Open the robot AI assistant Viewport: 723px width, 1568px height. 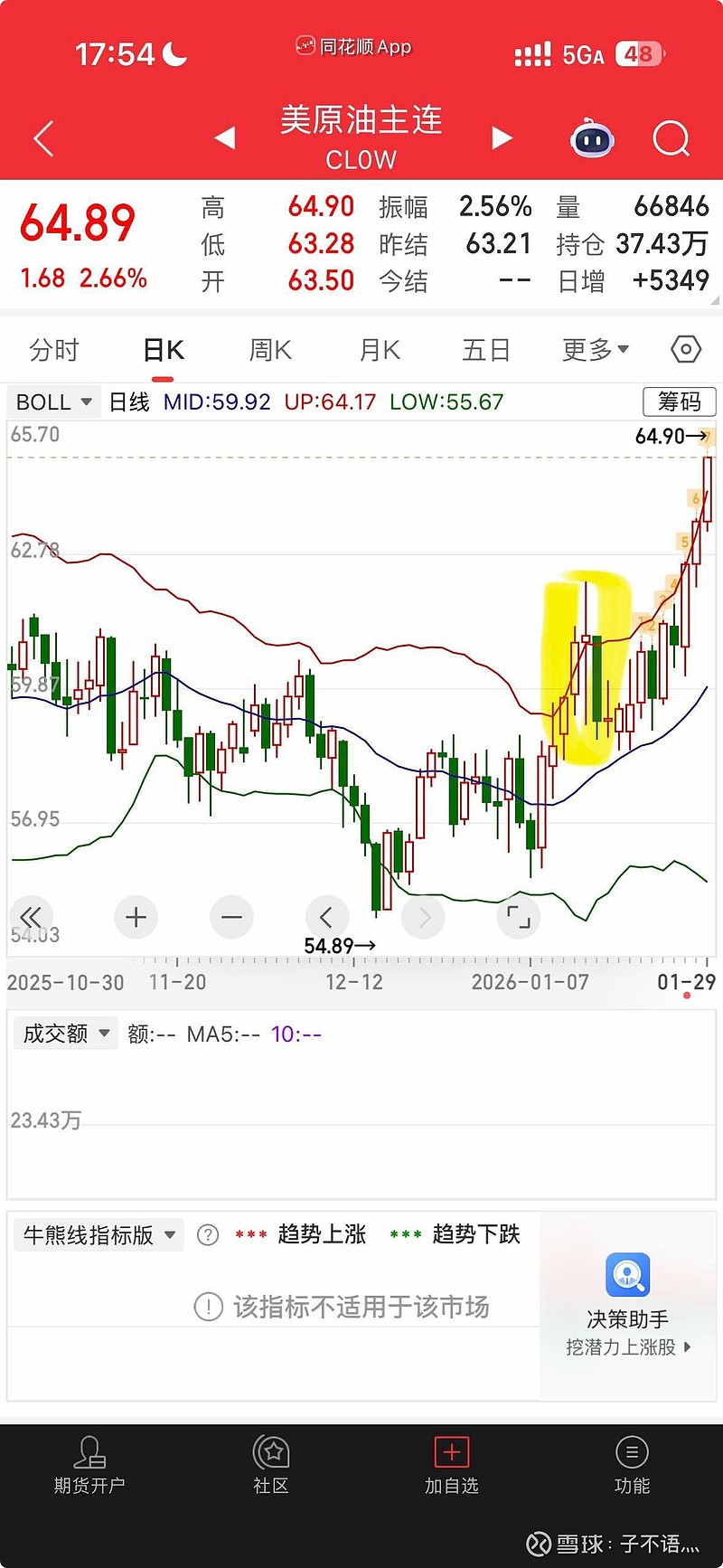[x=592, y=138]
